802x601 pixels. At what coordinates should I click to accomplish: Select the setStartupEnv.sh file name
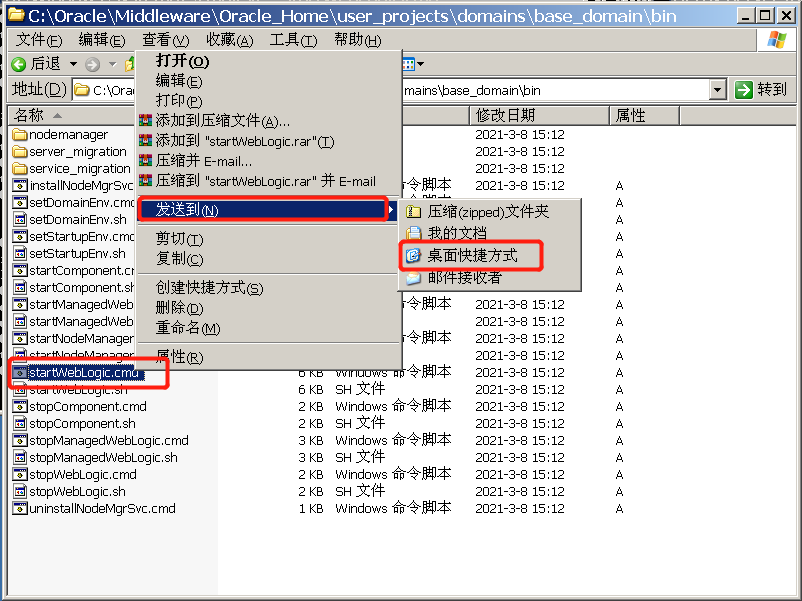tap(77, 253)
